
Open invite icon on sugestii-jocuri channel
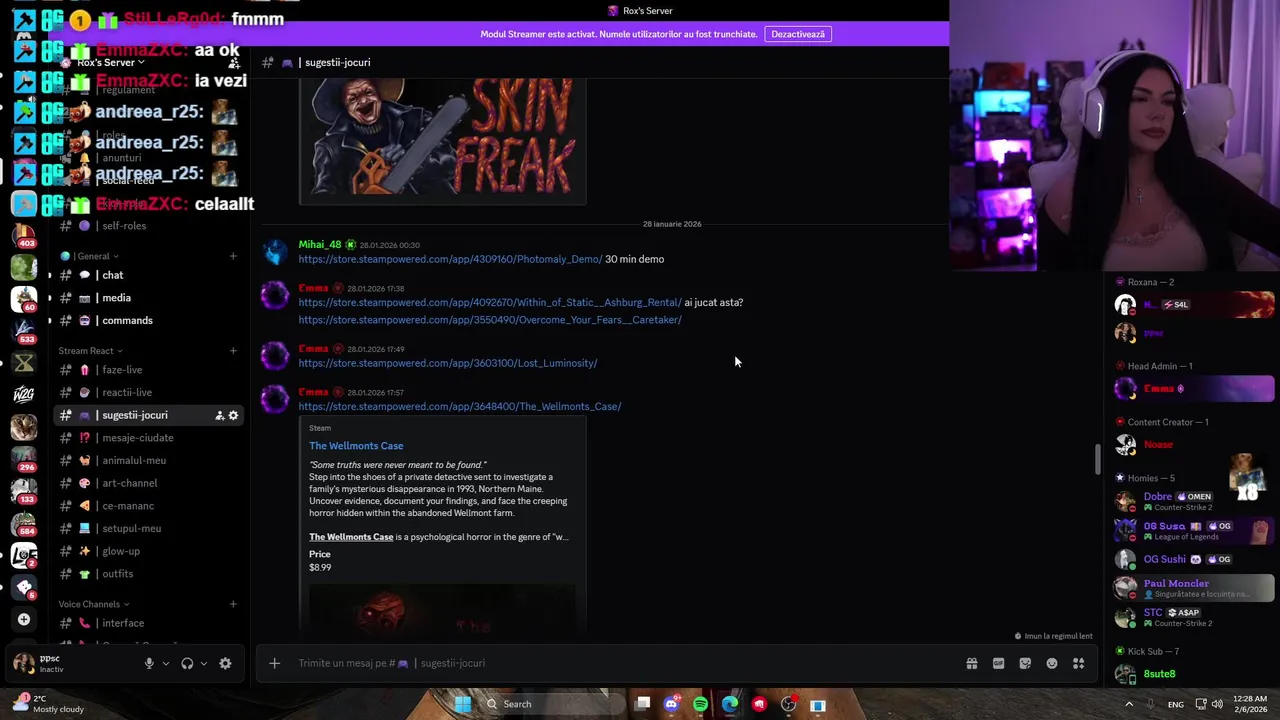(219, 416)
